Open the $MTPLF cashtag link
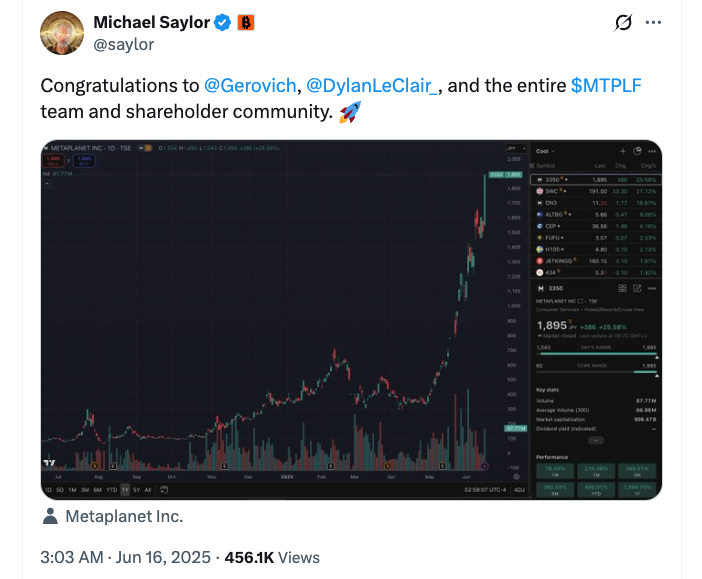 click(x=605, y=85)
